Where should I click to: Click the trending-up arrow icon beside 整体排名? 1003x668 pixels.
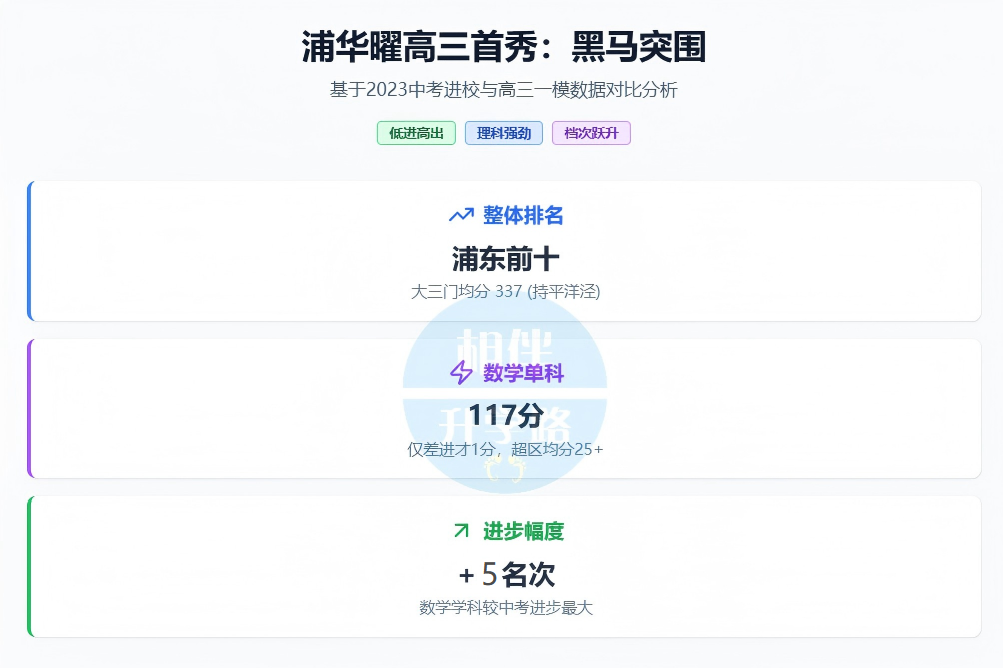461,215
